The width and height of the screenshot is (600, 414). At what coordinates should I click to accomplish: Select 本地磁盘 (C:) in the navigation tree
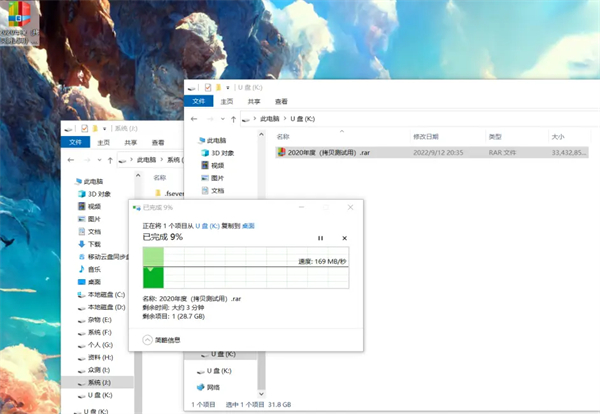click(106, 295)
